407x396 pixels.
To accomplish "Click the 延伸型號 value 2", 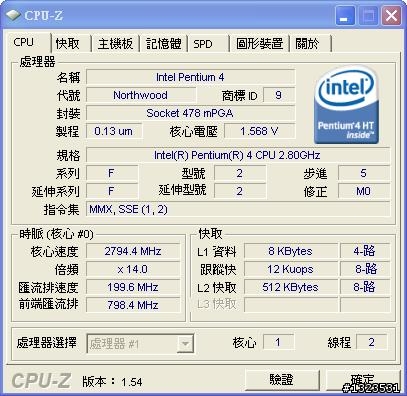I will point(240,191).
